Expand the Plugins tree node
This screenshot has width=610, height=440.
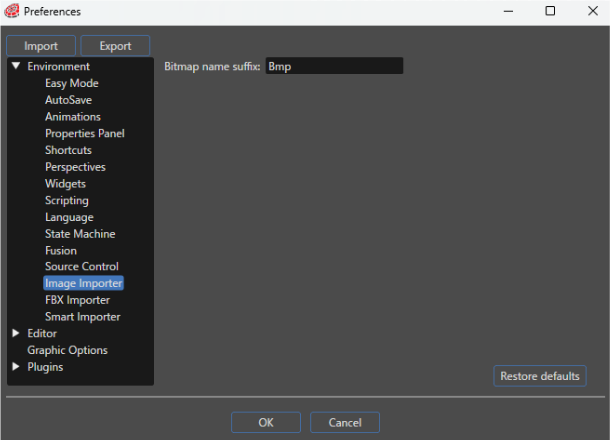[16, 366]
